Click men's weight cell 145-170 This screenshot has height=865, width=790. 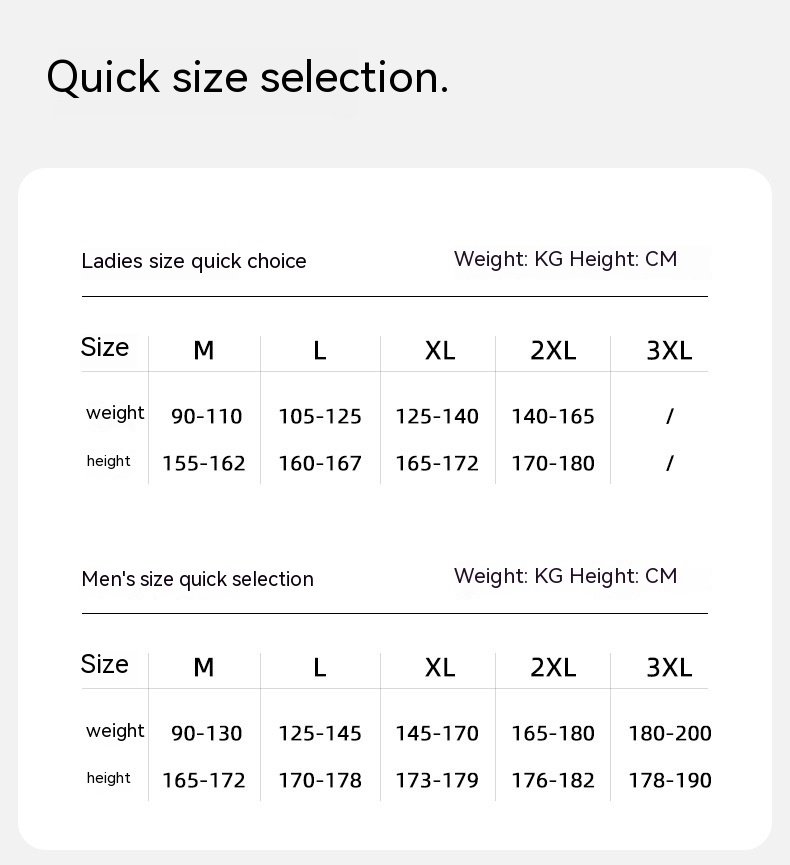[x=437, y=734]
